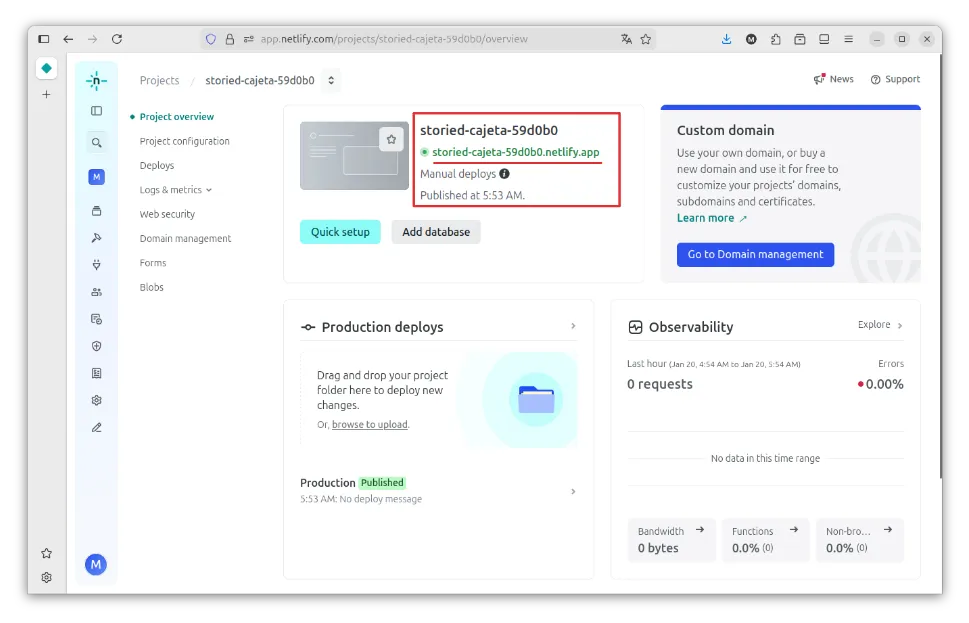
Task: Expand Production deploys chevron
Action: pyautogui.click(x=573, y=326)
